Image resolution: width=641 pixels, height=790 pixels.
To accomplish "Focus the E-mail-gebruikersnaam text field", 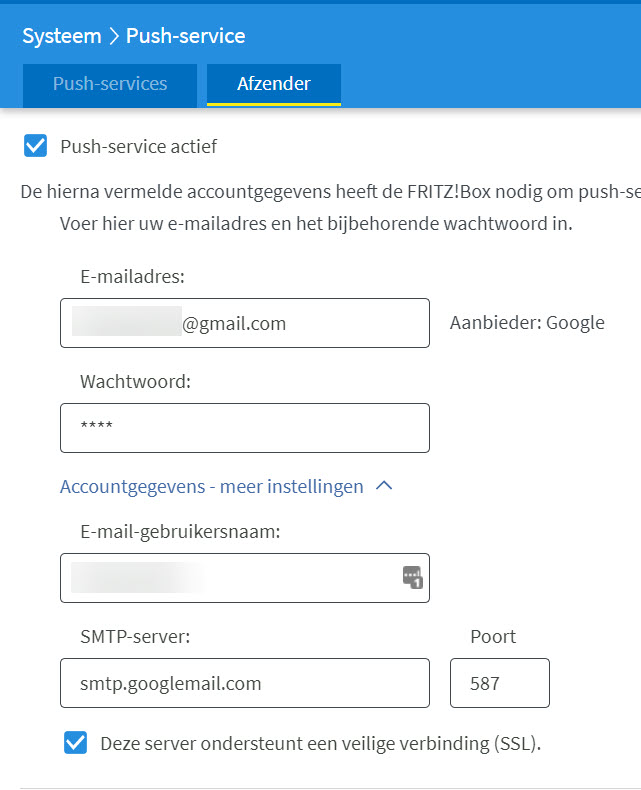I will 230,578.
